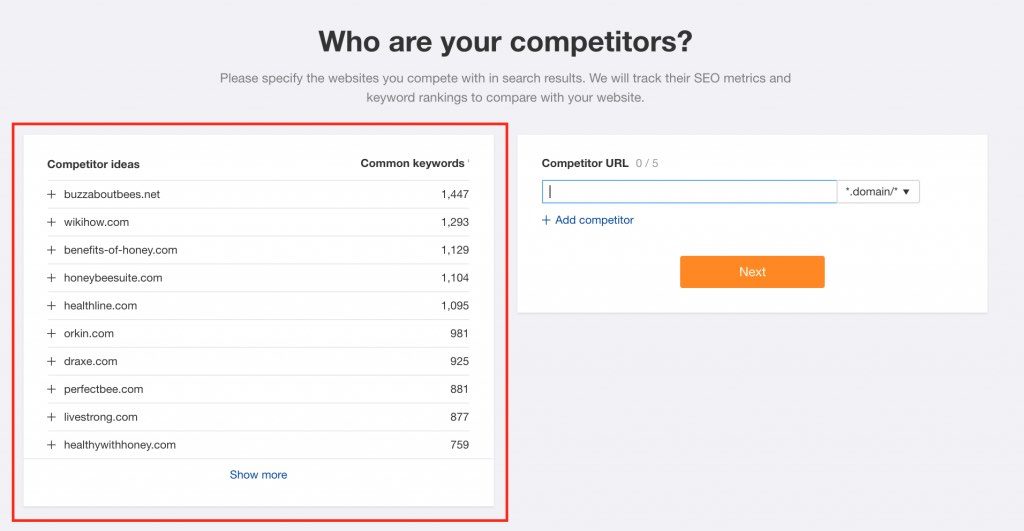Add honeybeesuite.com via plus icon

click(51, 278)
